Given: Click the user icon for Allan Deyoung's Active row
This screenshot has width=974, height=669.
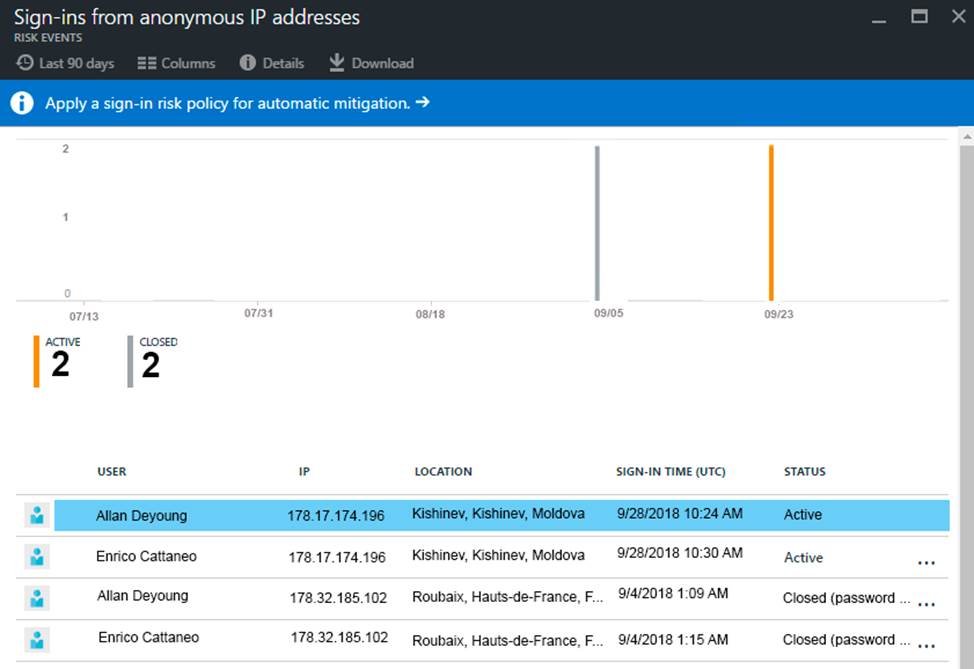Looking at the screenshot, I should pyautogui.click(x=37, y=515).
